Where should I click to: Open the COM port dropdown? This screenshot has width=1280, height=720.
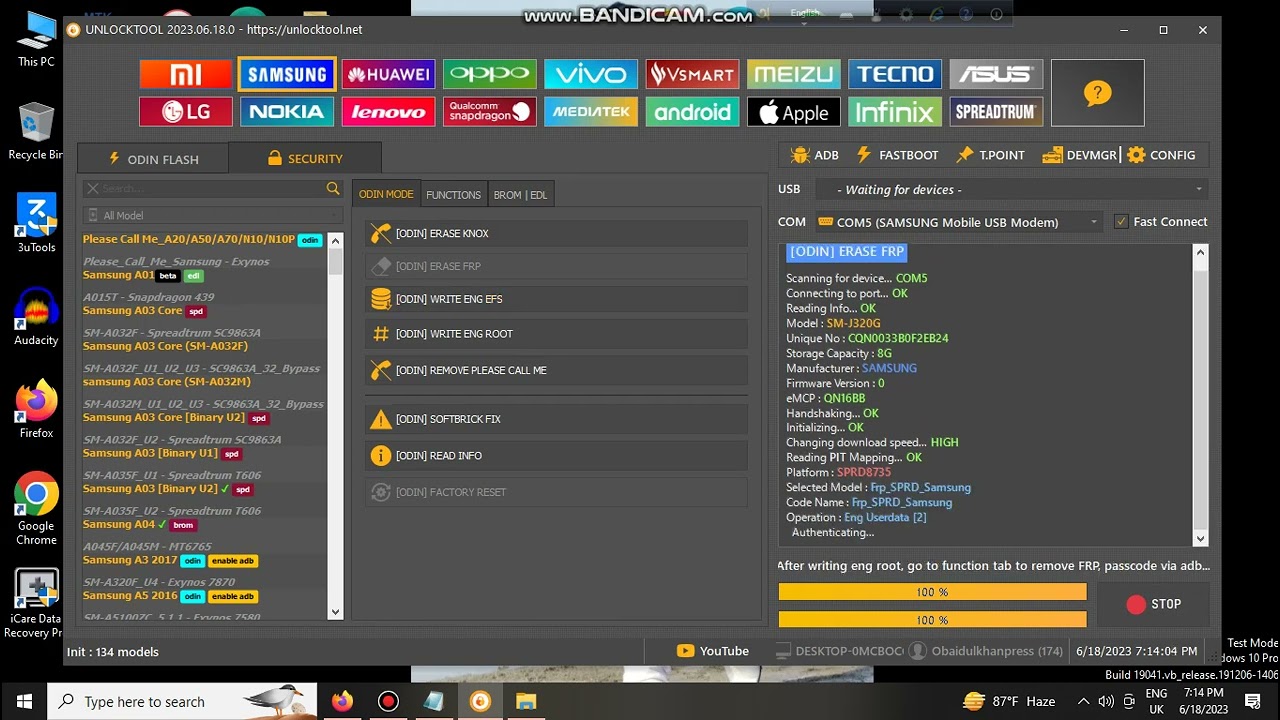tap(958, 222)
